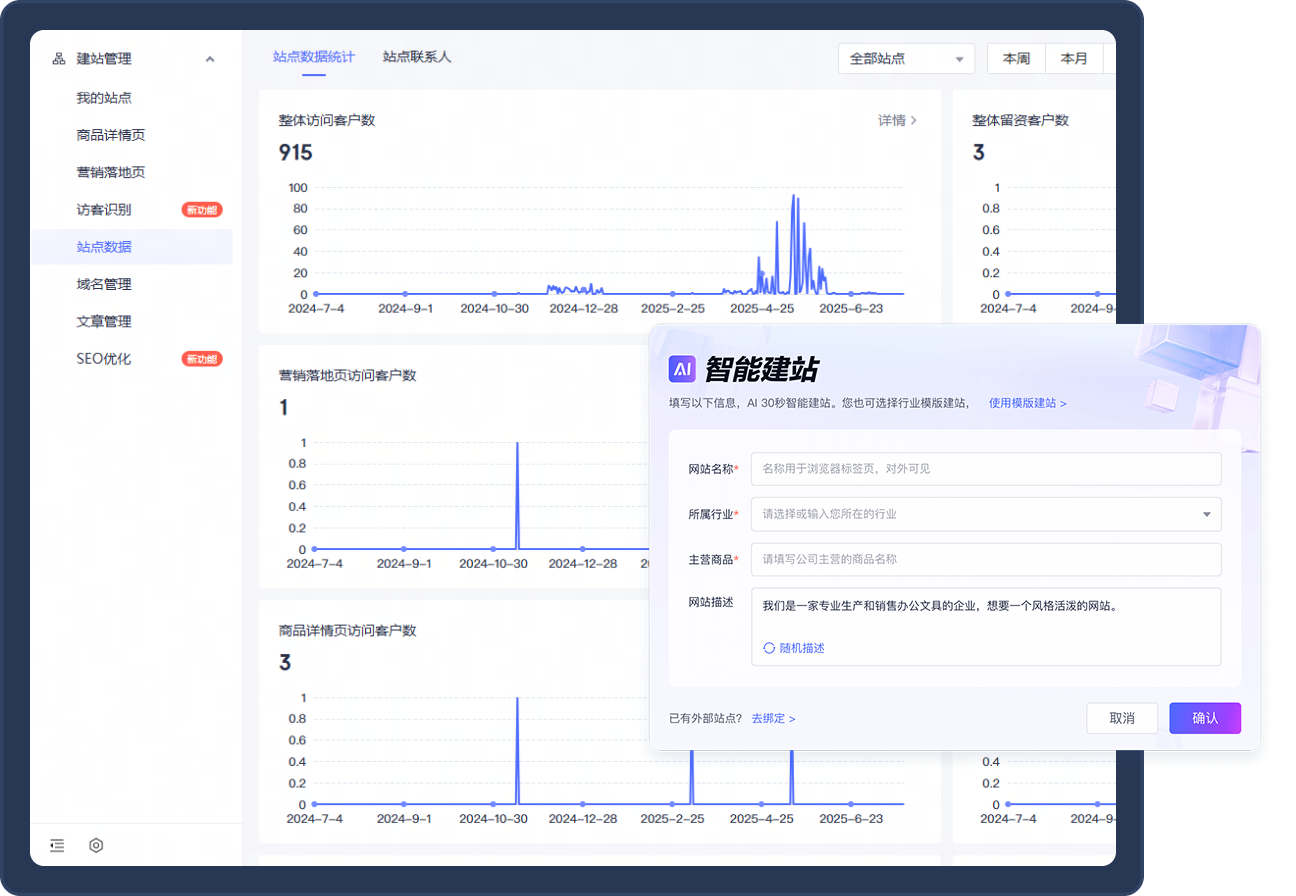Click the 新功能 badge beside 访客识别

click(201, 210)
